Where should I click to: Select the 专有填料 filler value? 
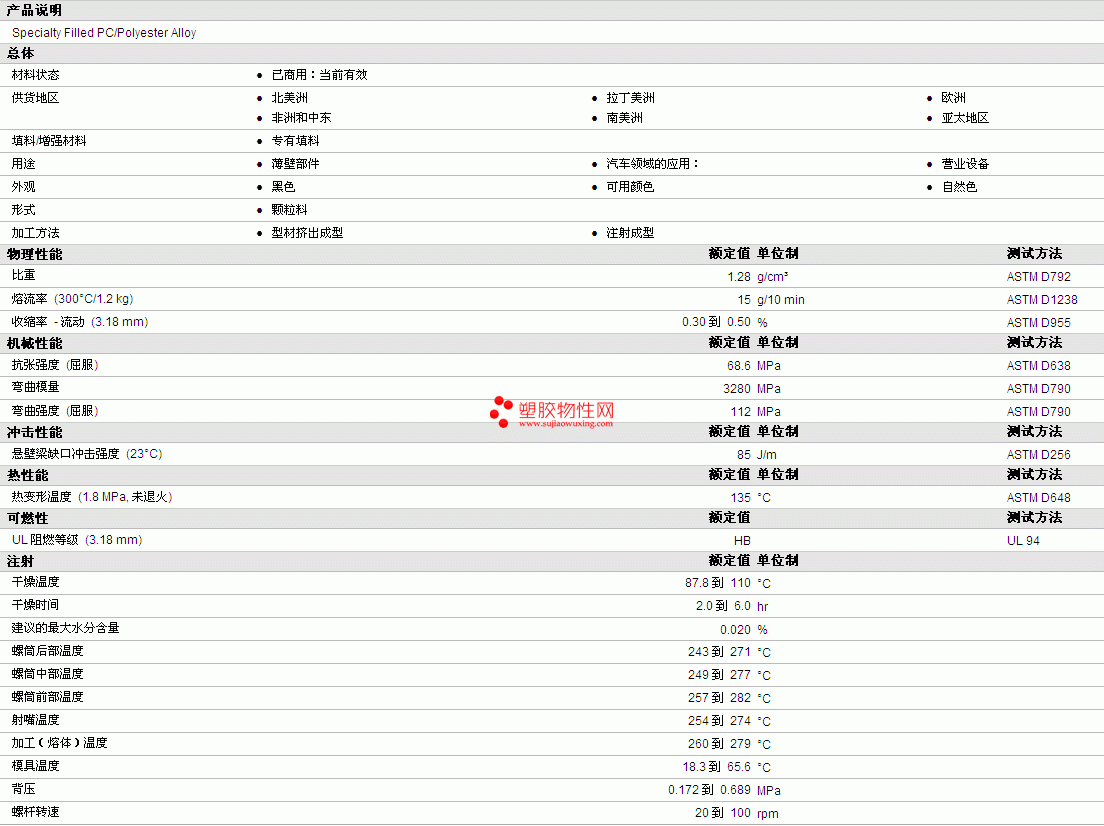pos(296,141)
